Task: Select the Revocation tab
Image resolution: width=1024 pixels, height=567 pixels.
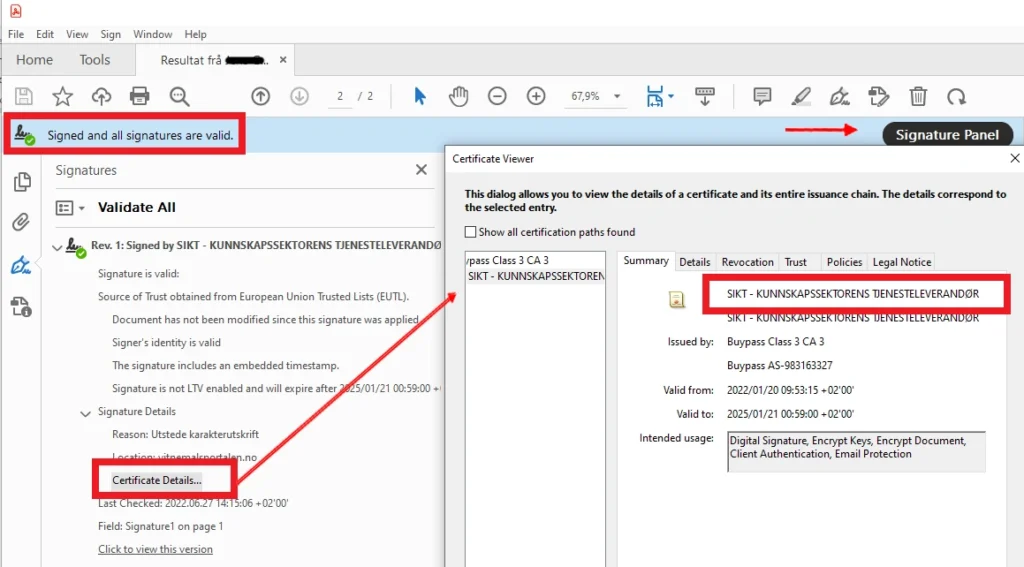Action: click(748, 262)
